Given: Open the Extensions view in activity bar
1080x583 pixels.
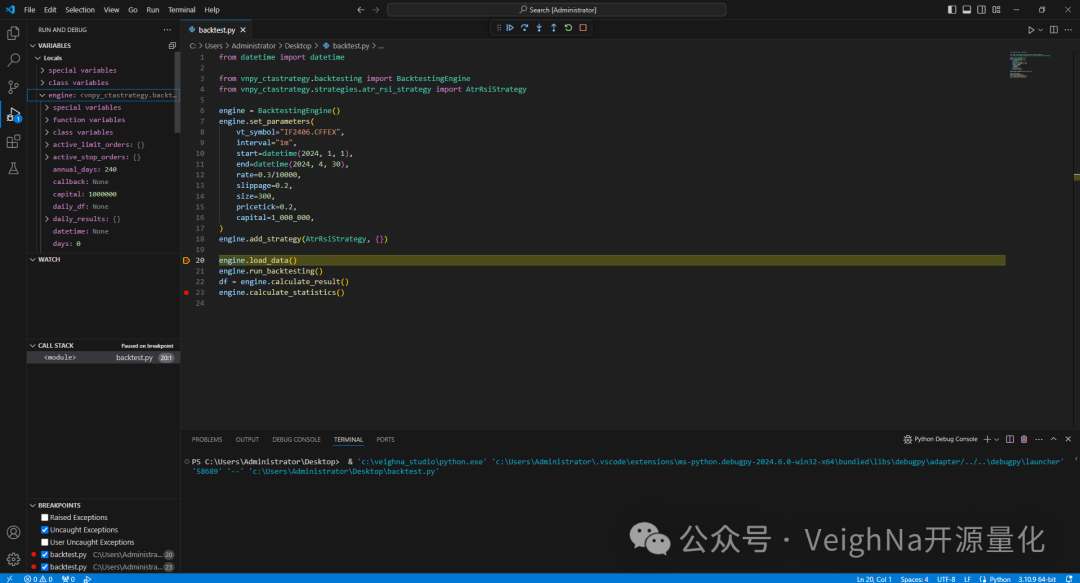Looking at the screenshot, I should (x=13, y=142).
